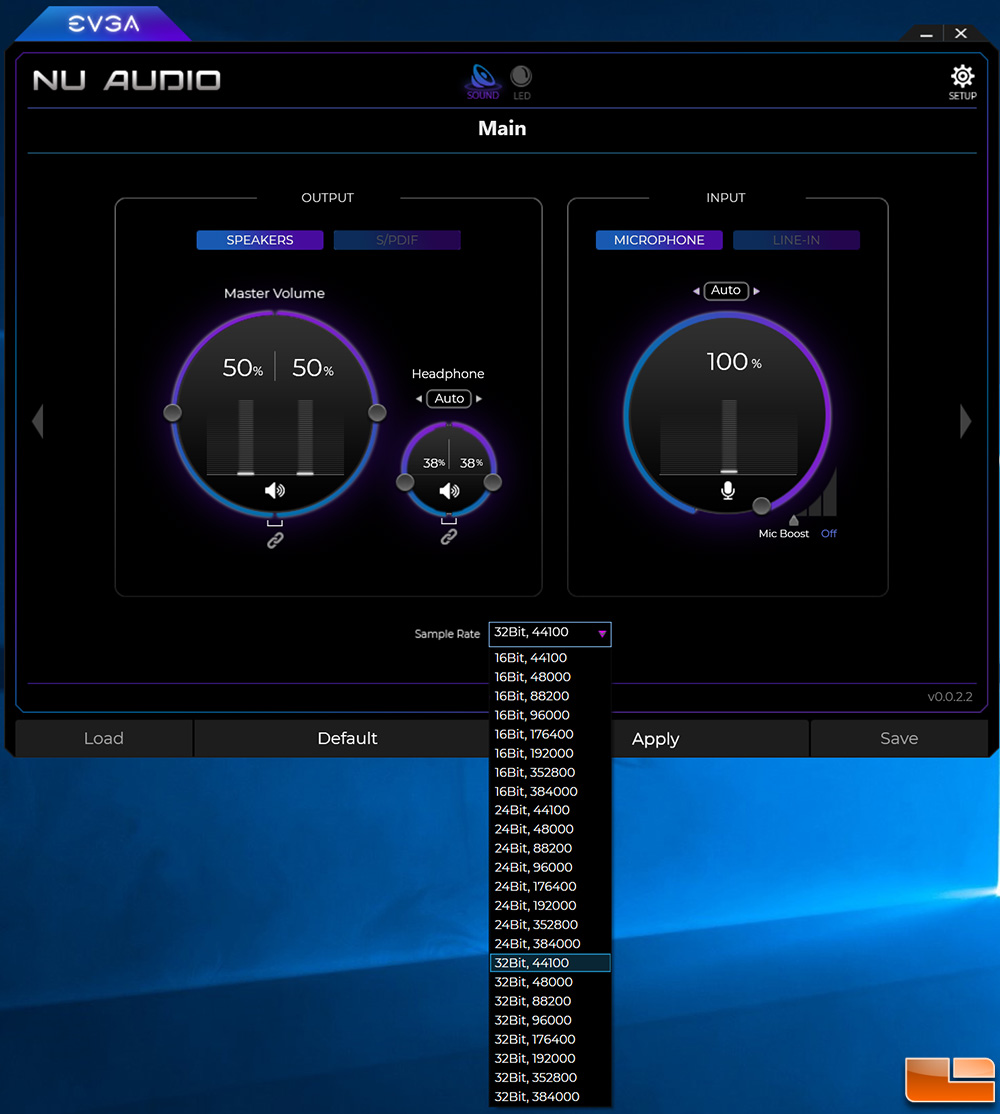Switch to the LED section icon

521,82
